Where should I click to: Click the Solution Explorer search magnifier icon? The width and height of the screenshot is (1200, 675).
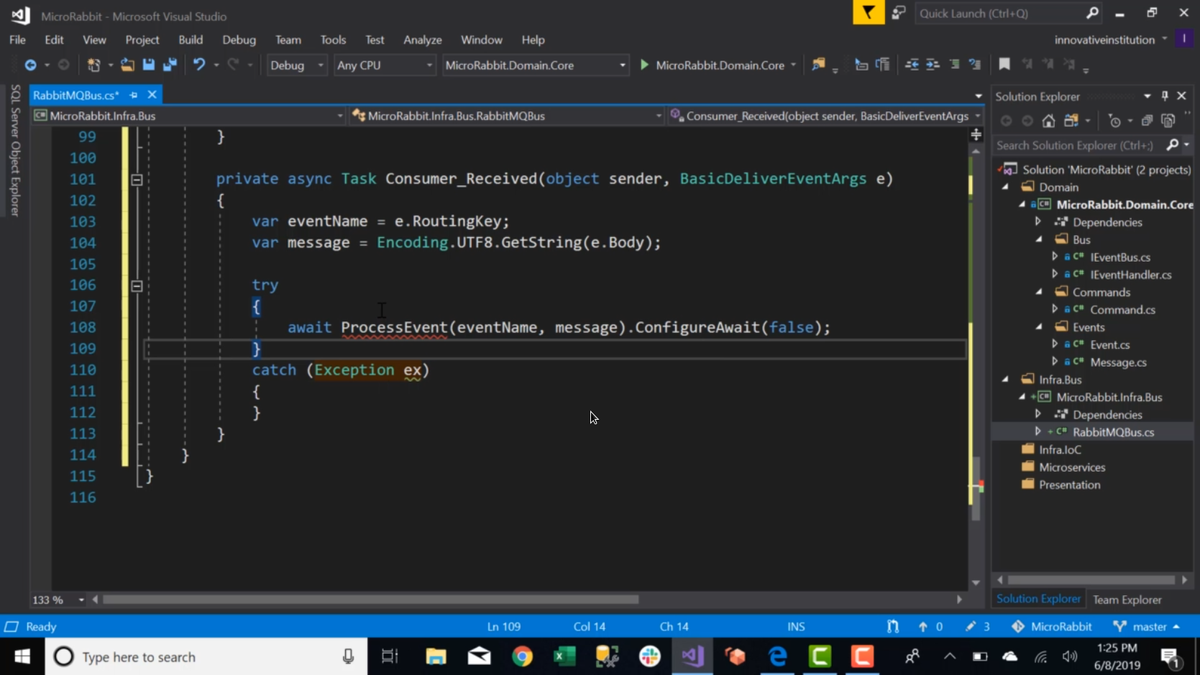[1173, 145]
